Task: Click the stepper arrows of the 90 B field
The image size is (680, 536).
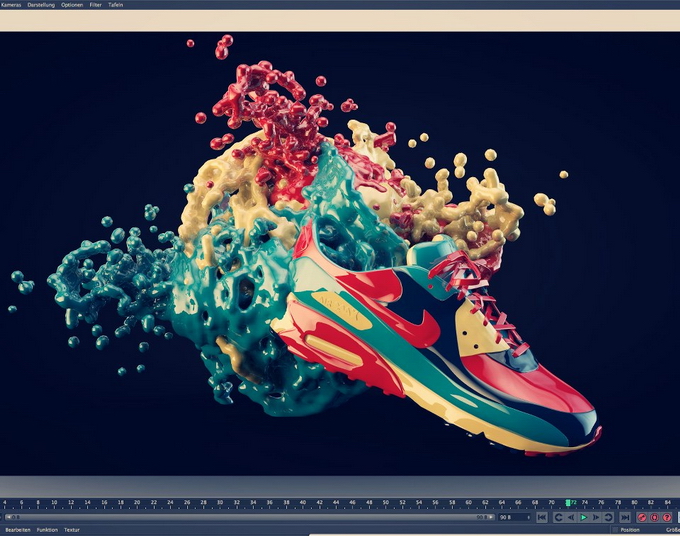Action: point(529,517)
